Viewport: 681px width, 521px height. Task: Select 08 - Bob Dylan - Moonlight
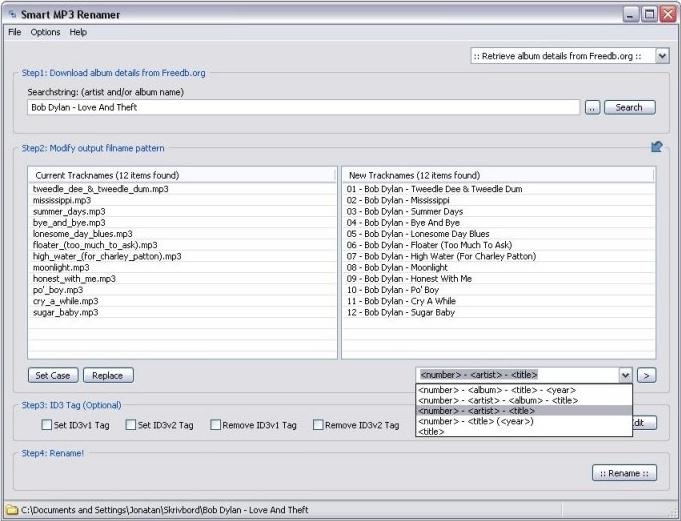pos(498,267)
